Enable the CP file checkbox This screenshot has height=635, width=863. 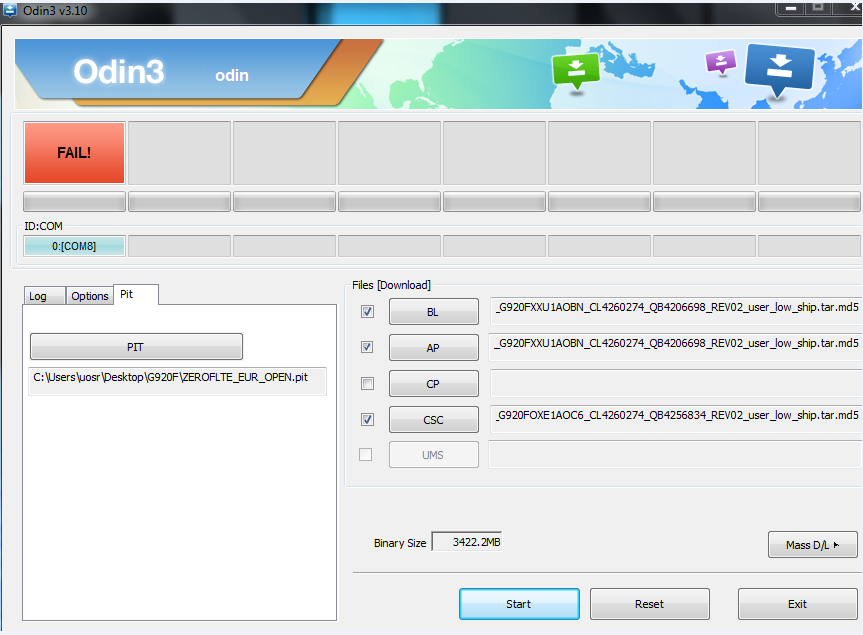point(367,383)
